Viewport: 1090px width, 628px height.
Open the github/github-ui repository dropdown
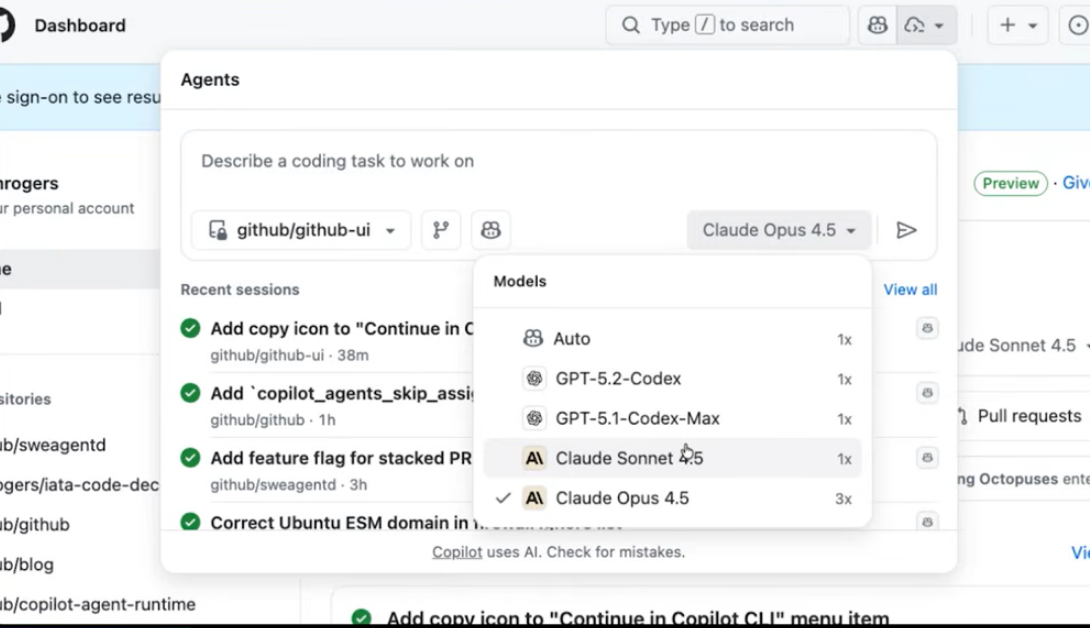tap(300, 230)
